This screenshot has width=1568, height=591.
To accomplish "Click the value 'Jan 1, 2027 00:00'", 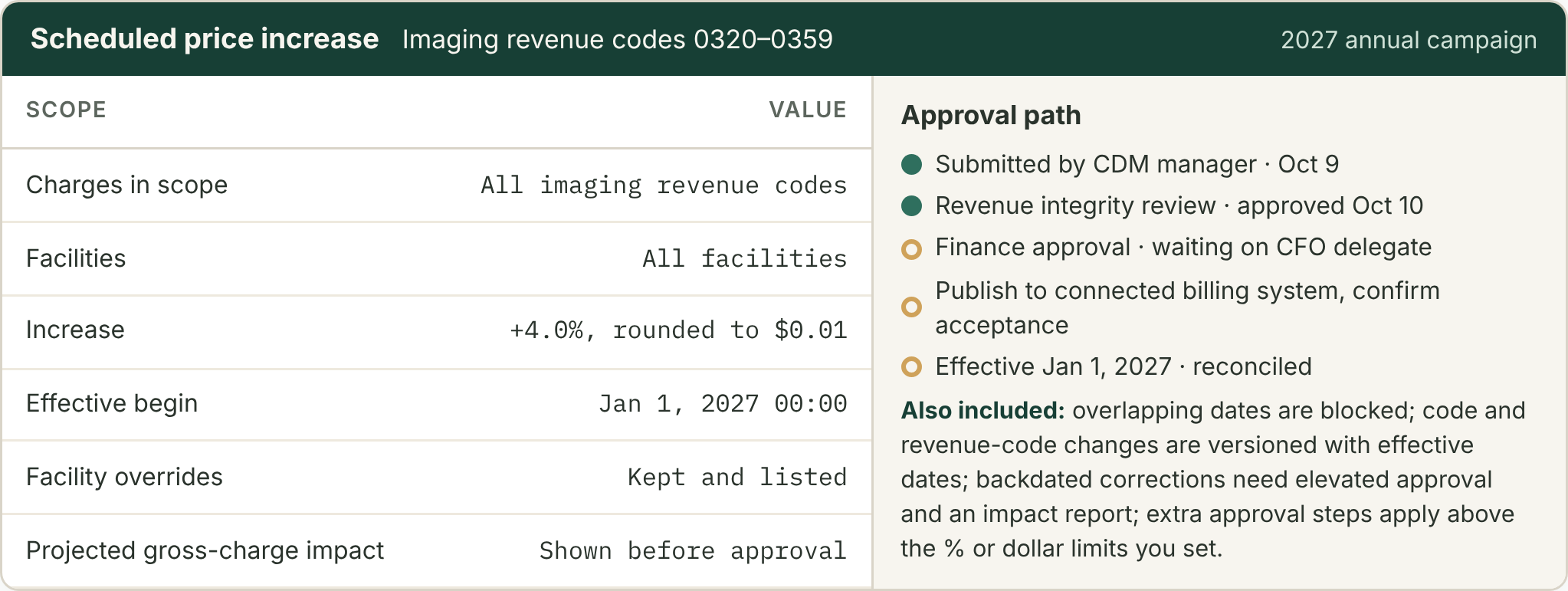I will (x=723, y=404).
